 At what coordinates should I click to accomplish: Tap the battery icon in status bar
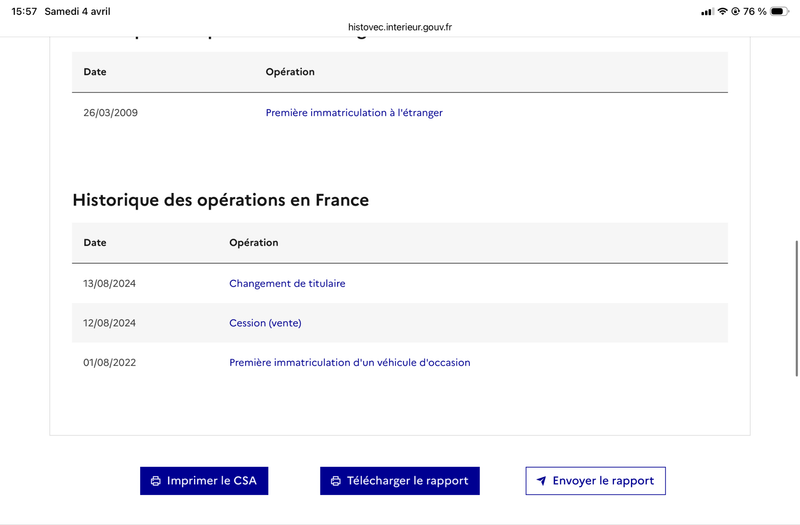(779, 11)
